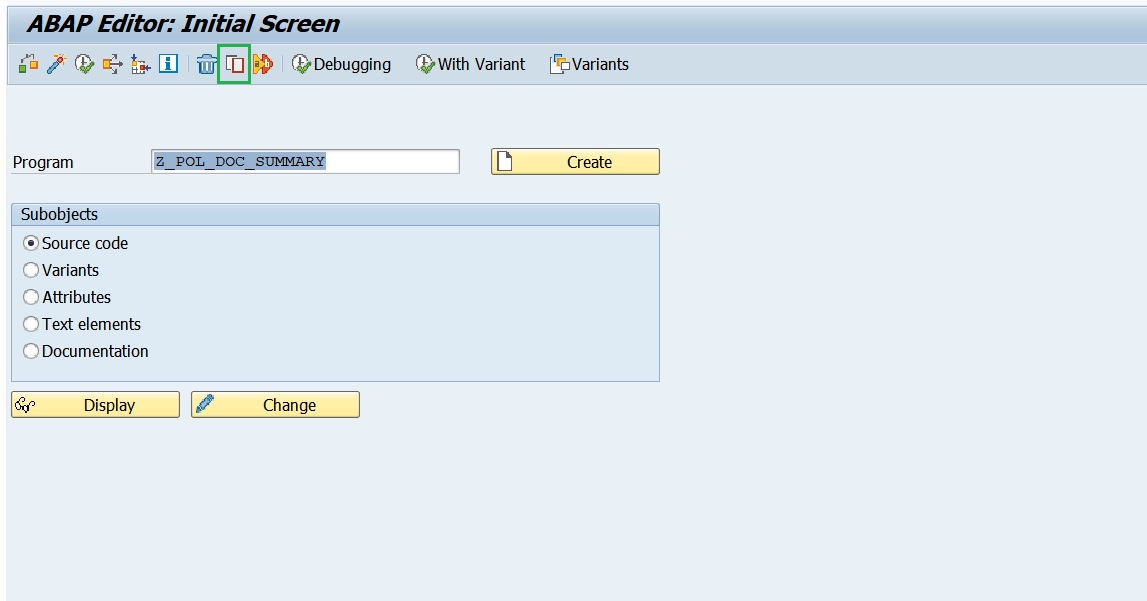Click the Delete trash can icon
The width and height of the screenshot is (1147, 601).
tap(207, 64)
